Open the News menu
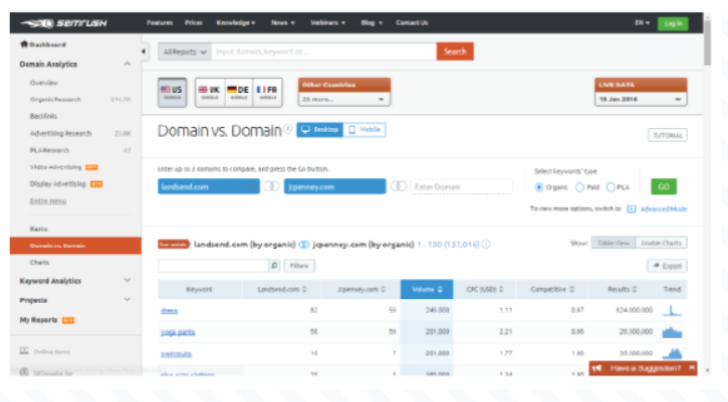728x402 pixels. pos(283,23)
